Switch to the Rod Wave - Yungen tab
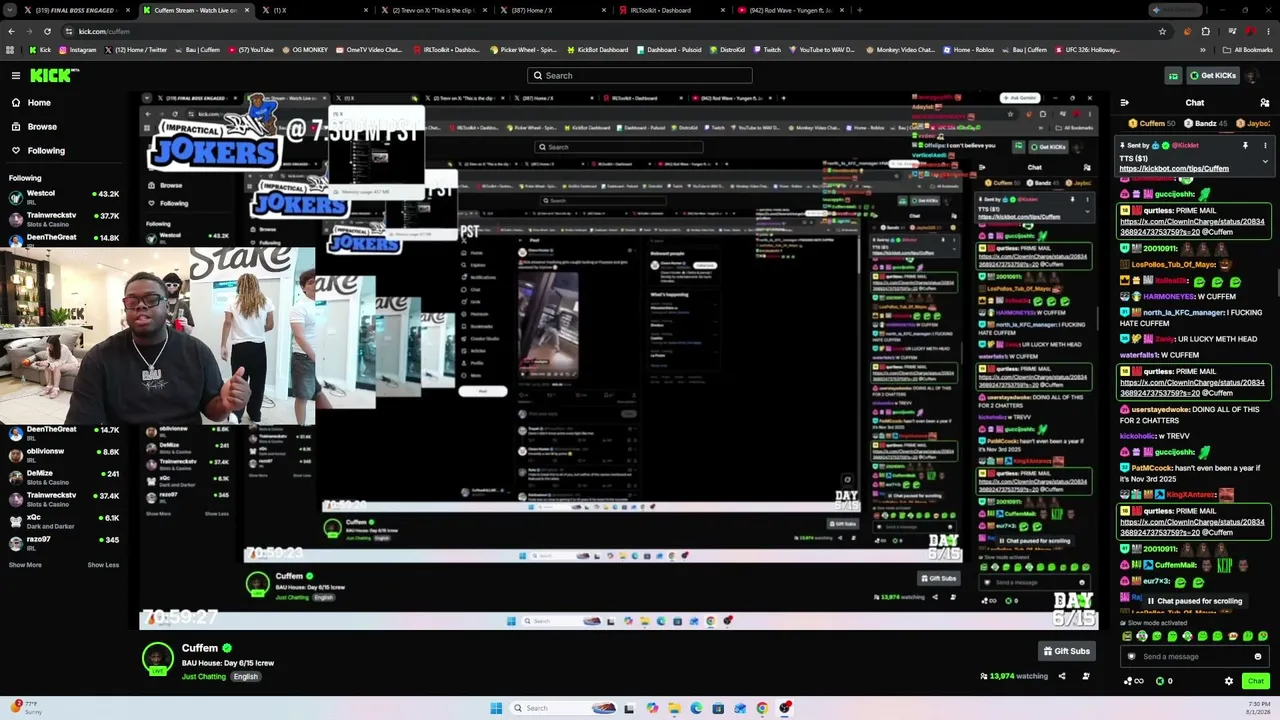 coord(790,10)
